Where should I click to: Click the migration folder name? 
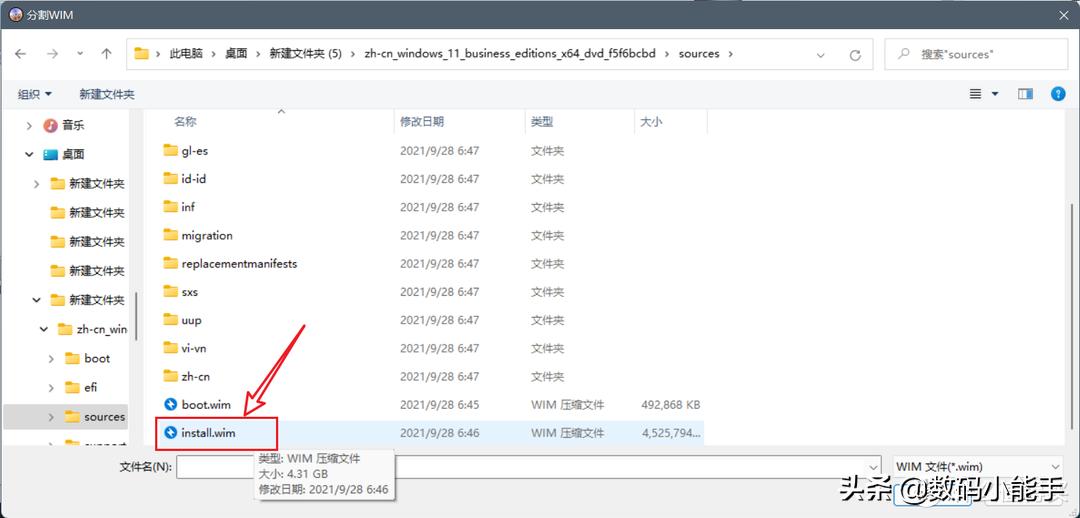[207, 236]
